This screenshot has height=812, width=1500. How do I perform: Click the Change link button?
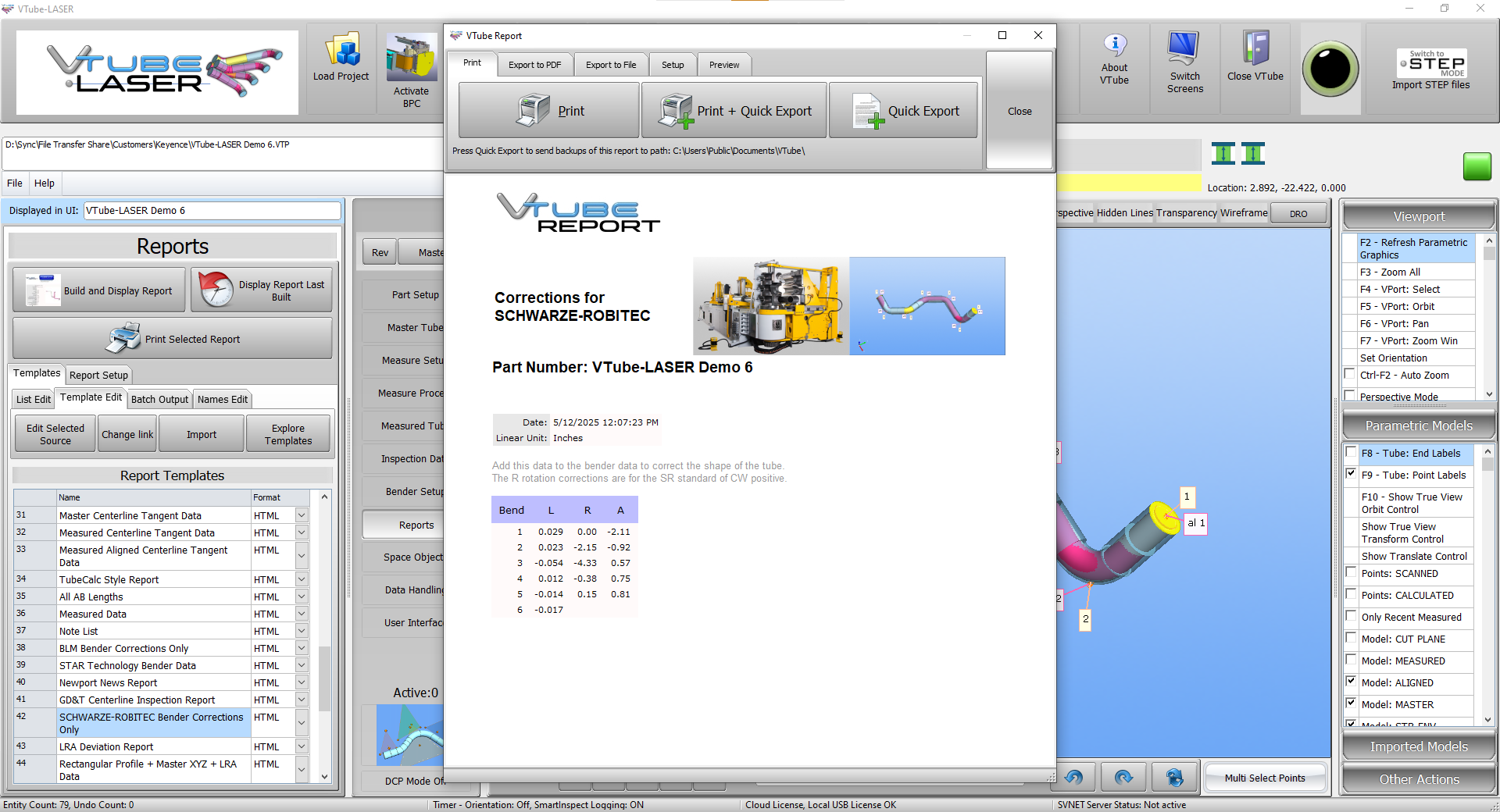click(127, 434)
